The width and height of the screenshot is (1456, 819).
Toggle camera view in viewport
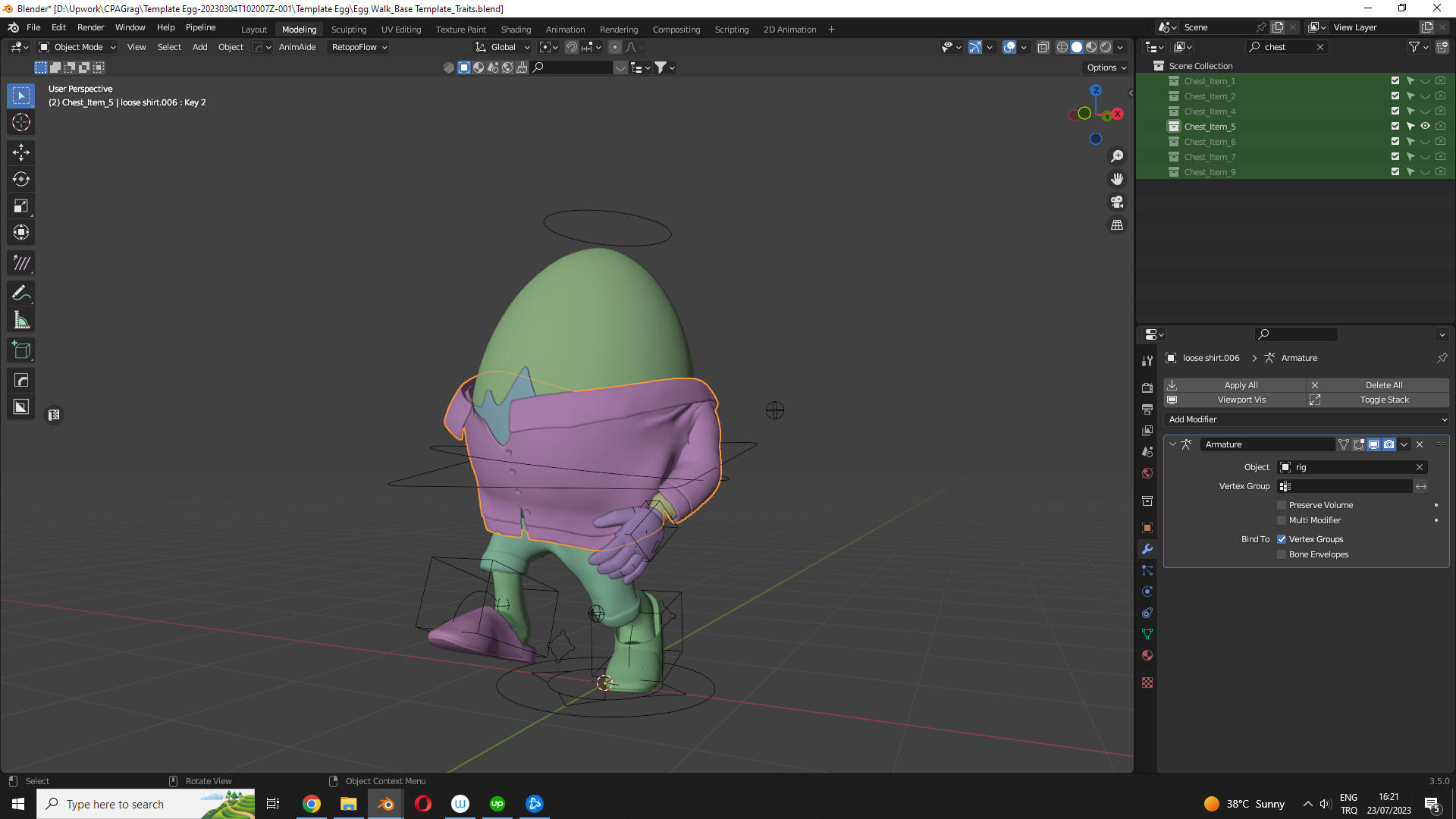1117,202
